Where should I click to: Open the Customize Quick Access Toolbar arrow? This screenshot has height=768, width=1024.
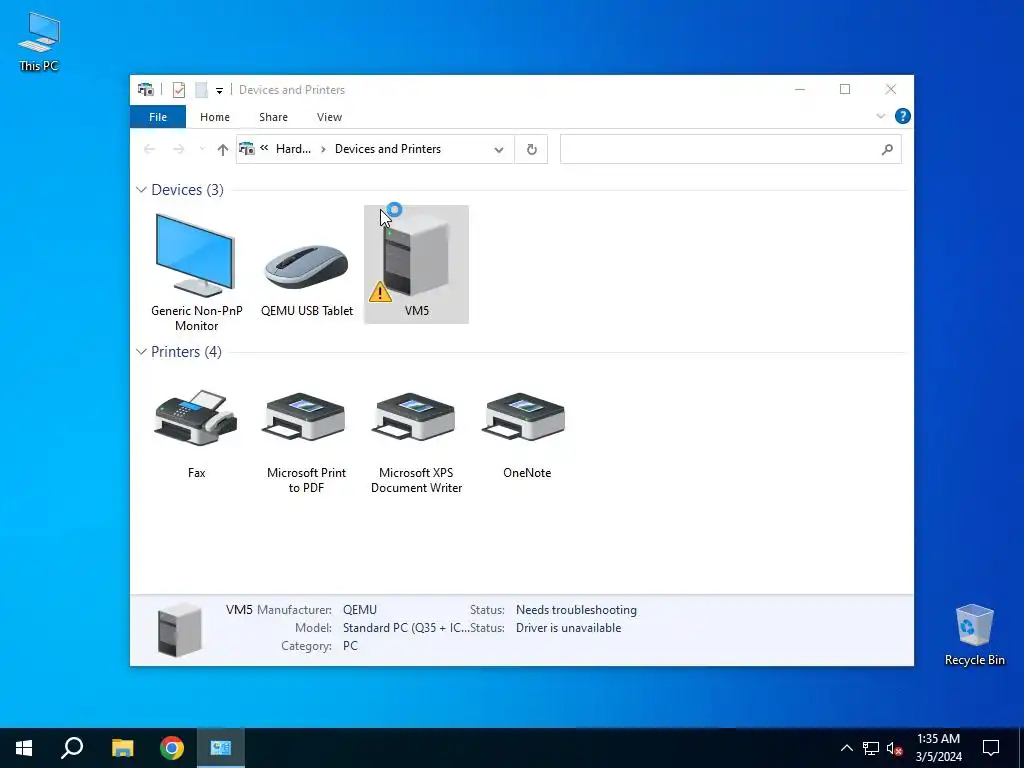coord(219,91)
